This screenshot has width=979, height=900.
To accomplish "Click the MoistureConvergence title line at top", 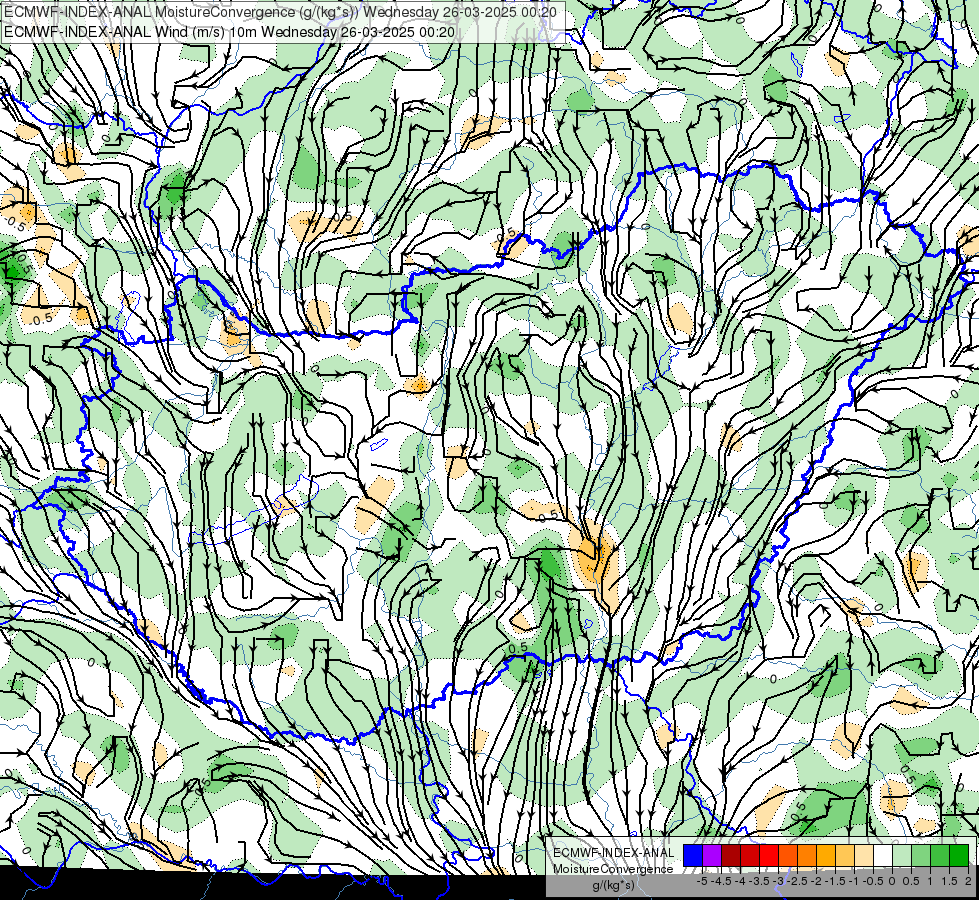I will click(x=280, y=12).
